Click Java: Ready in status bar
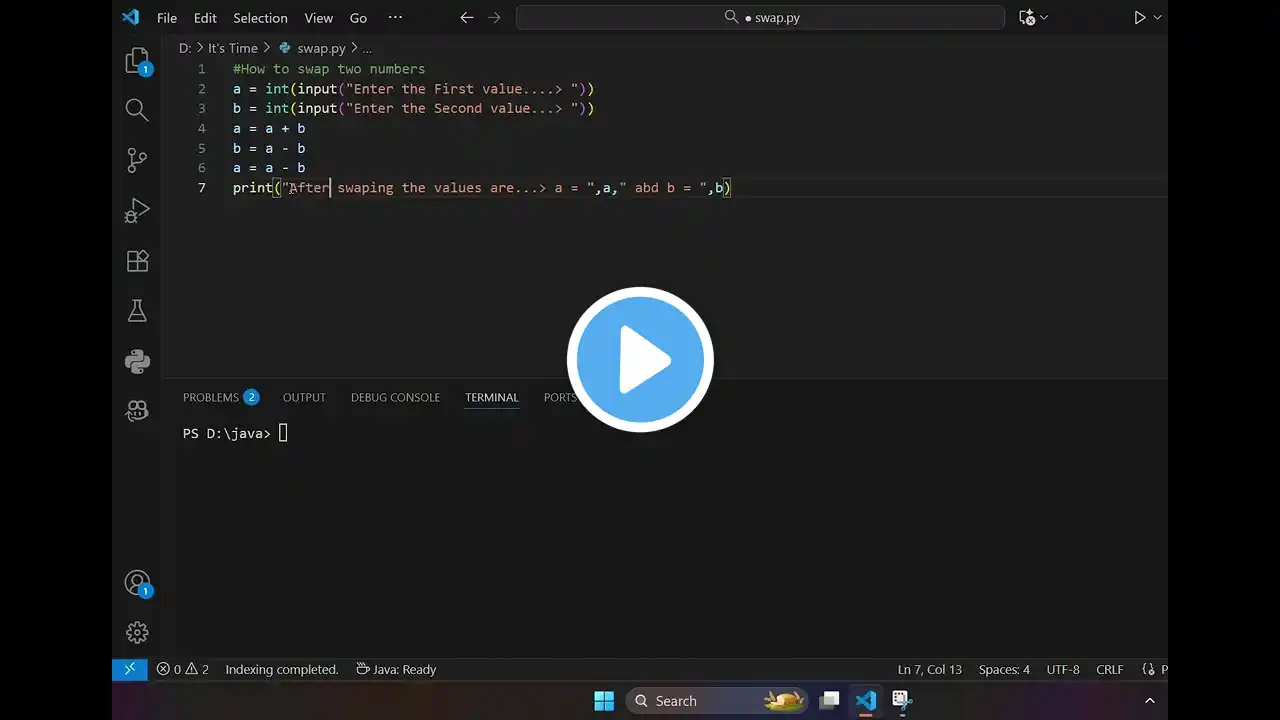The width and height of the screenshot is (1280, 720). (x=396, y=669)
